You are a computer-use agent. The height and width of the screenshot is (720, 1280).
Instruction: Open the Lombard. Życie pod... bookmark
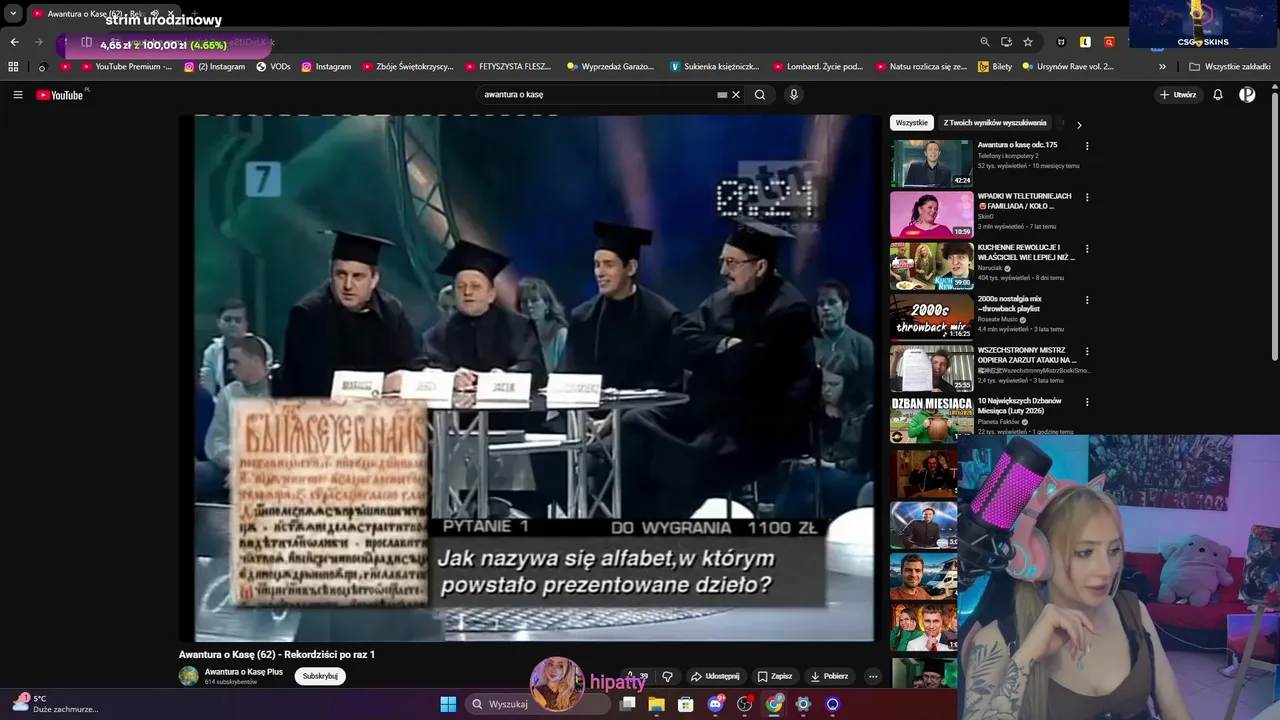(818, 67)
